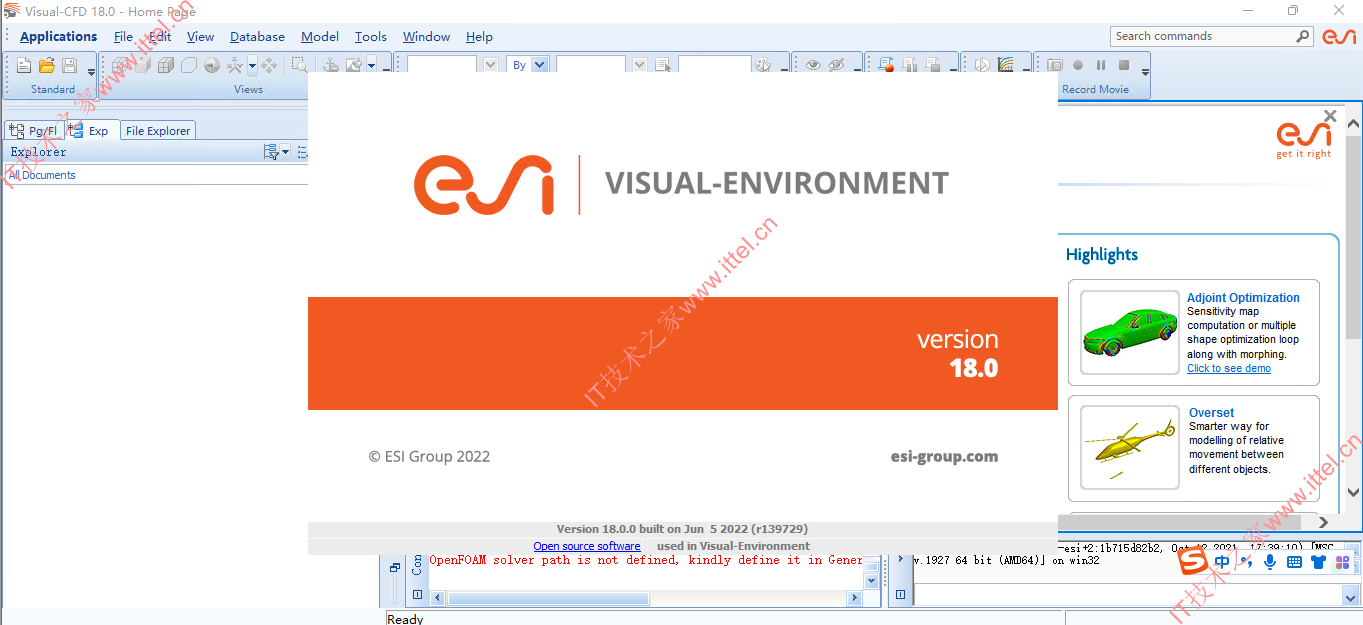
Task: Start recording with the record circle button
Action: (1078, 65)
